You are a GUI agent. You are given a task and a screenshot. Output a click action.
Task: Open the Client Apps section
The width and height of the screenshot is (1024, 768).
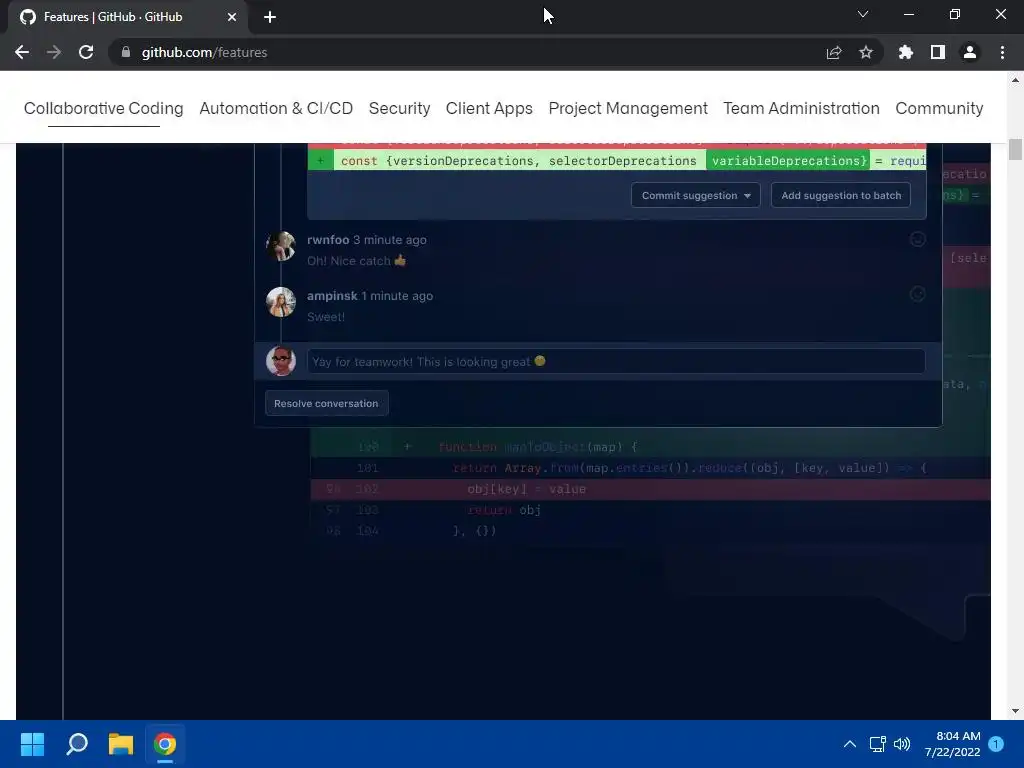click(489, 108)
